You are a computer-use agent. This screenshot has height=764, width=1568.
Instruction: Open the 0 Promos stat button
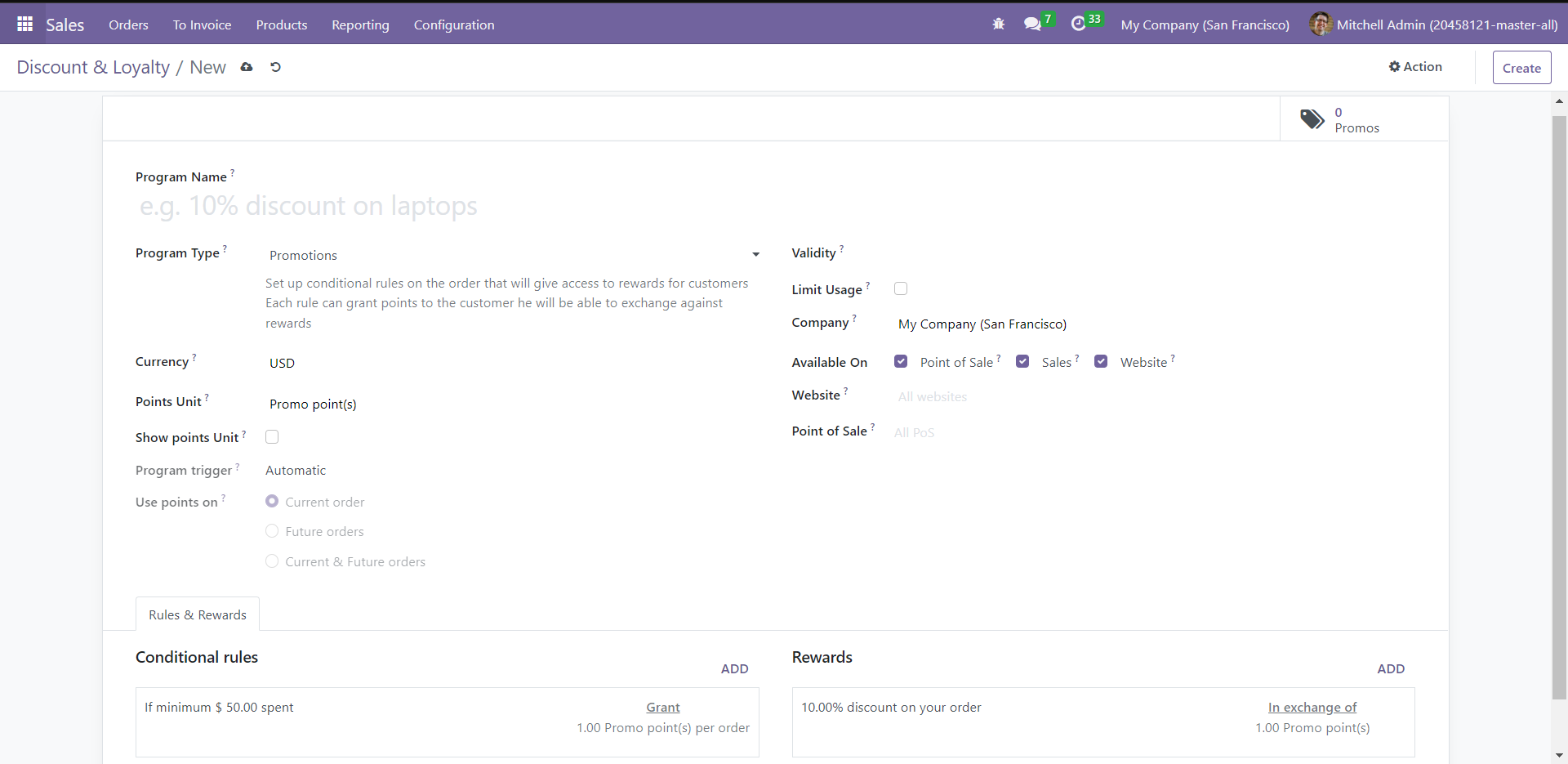click(x=1364, y=119)
